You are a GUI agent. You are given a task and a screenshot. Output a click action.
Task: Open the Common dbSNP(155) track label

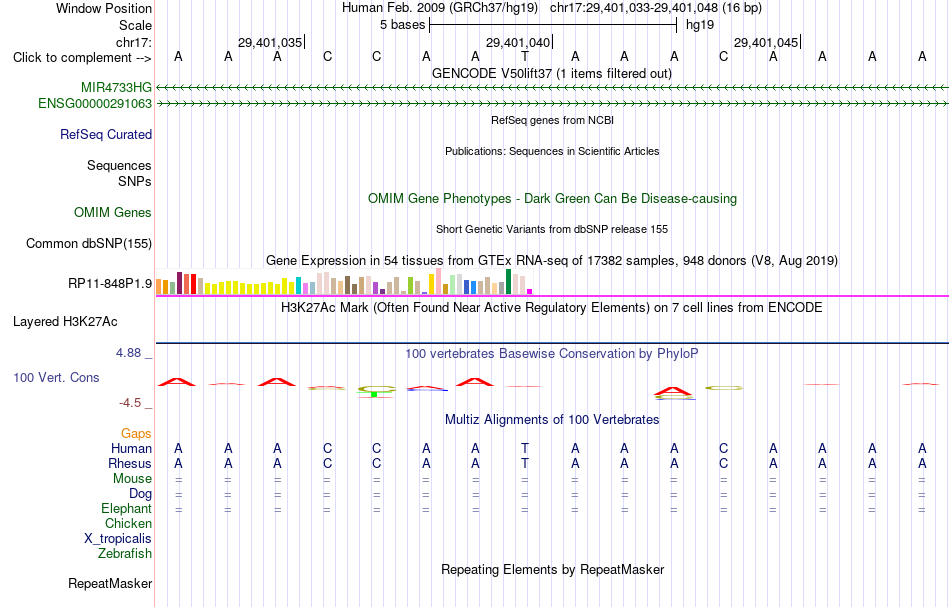[x=89, y=244]
